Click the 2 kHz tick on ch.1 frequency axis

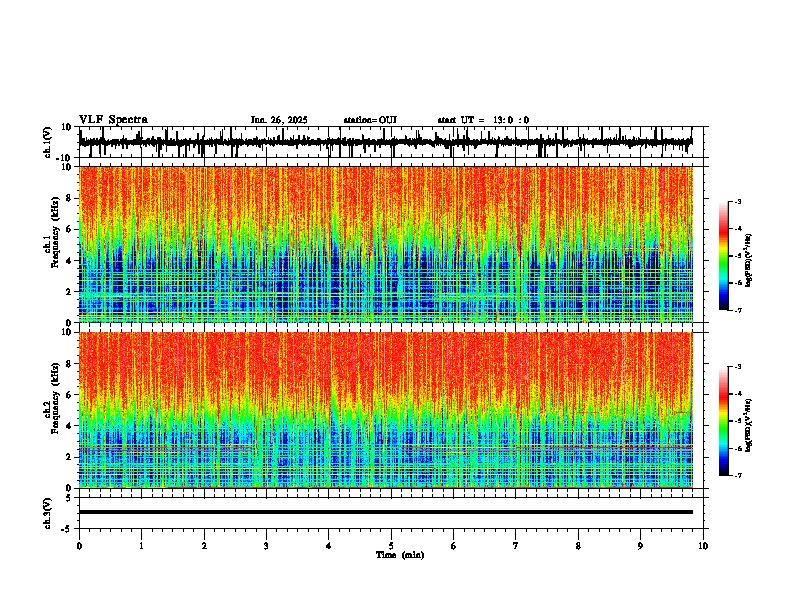(70, 292)
